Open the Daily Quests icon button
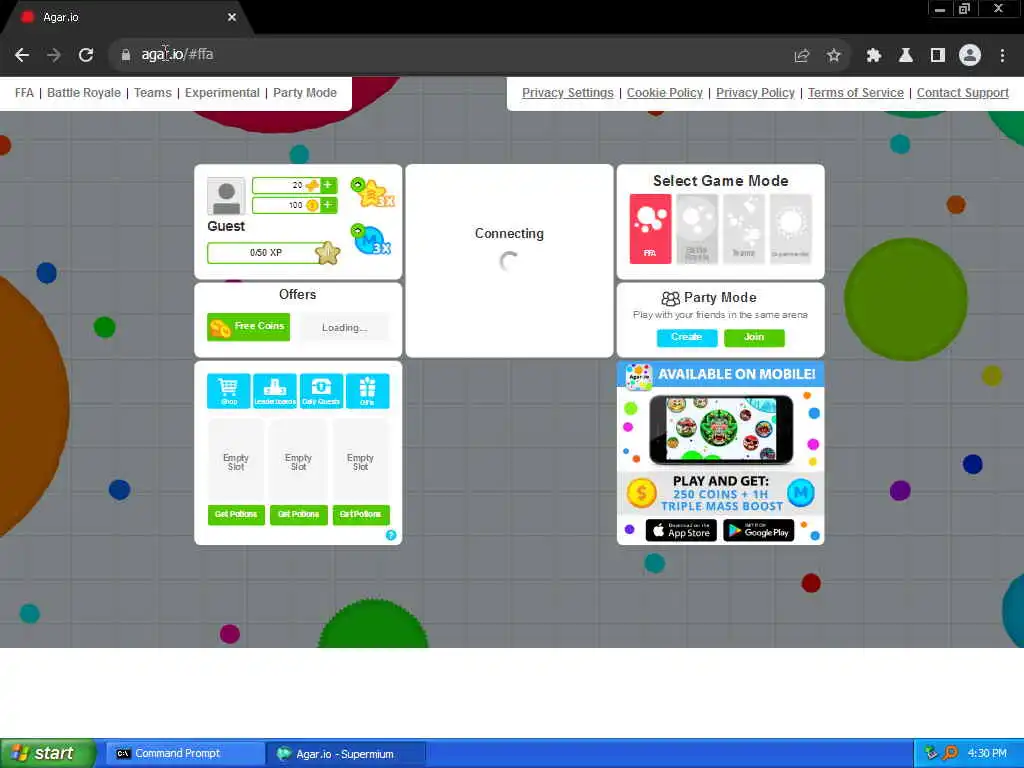1024x768 pixels. point(321,391)
